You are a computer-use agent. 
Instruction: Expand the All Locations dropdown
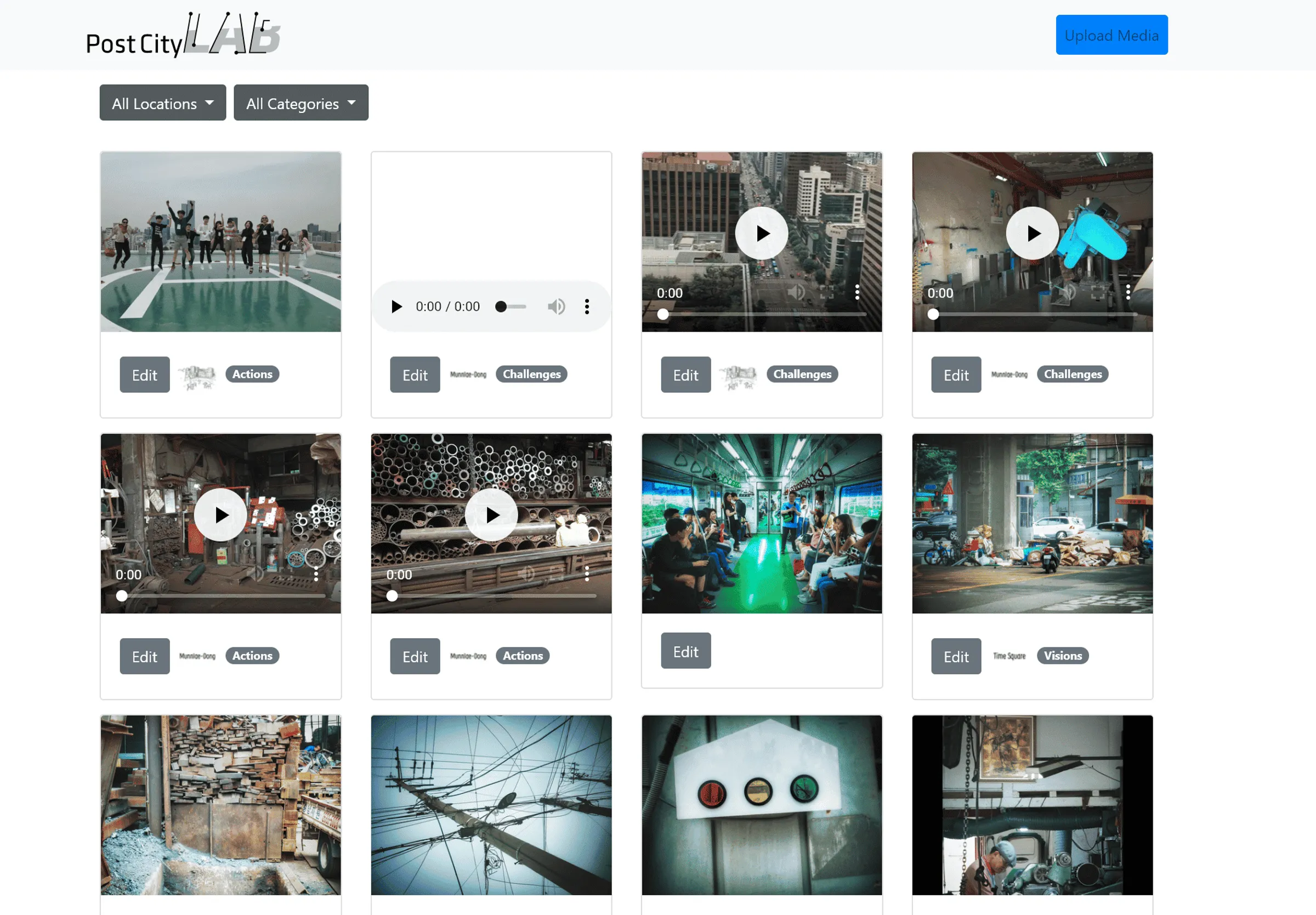click(x=163, y=103)
